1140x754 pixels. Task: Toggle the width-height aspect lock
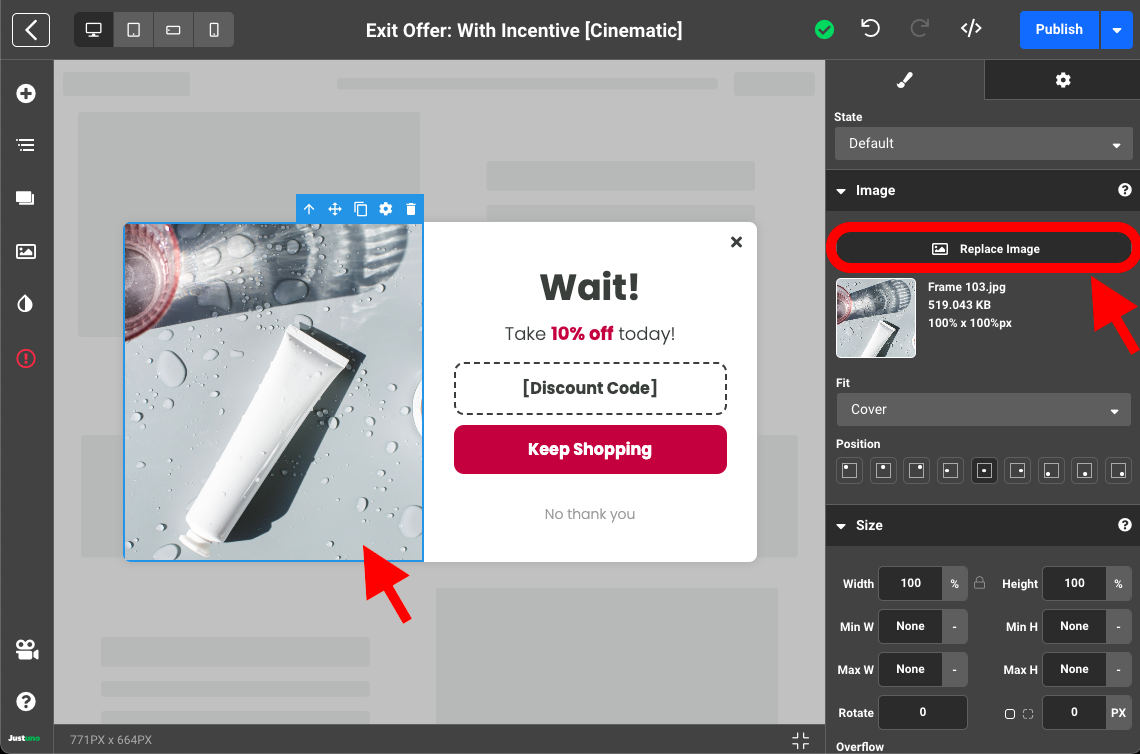980,583
